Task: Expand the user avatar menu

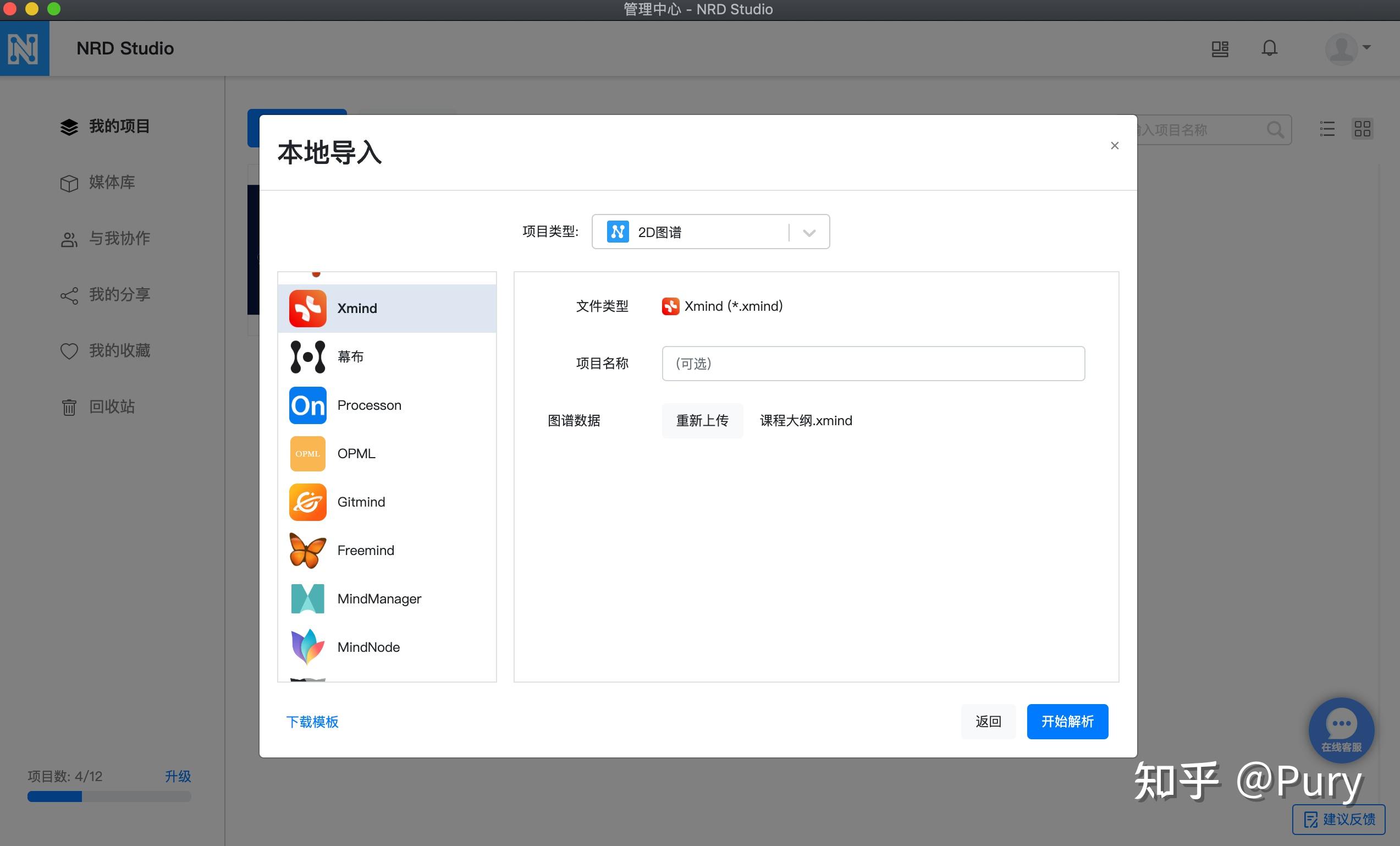Action: [1348, 48]
